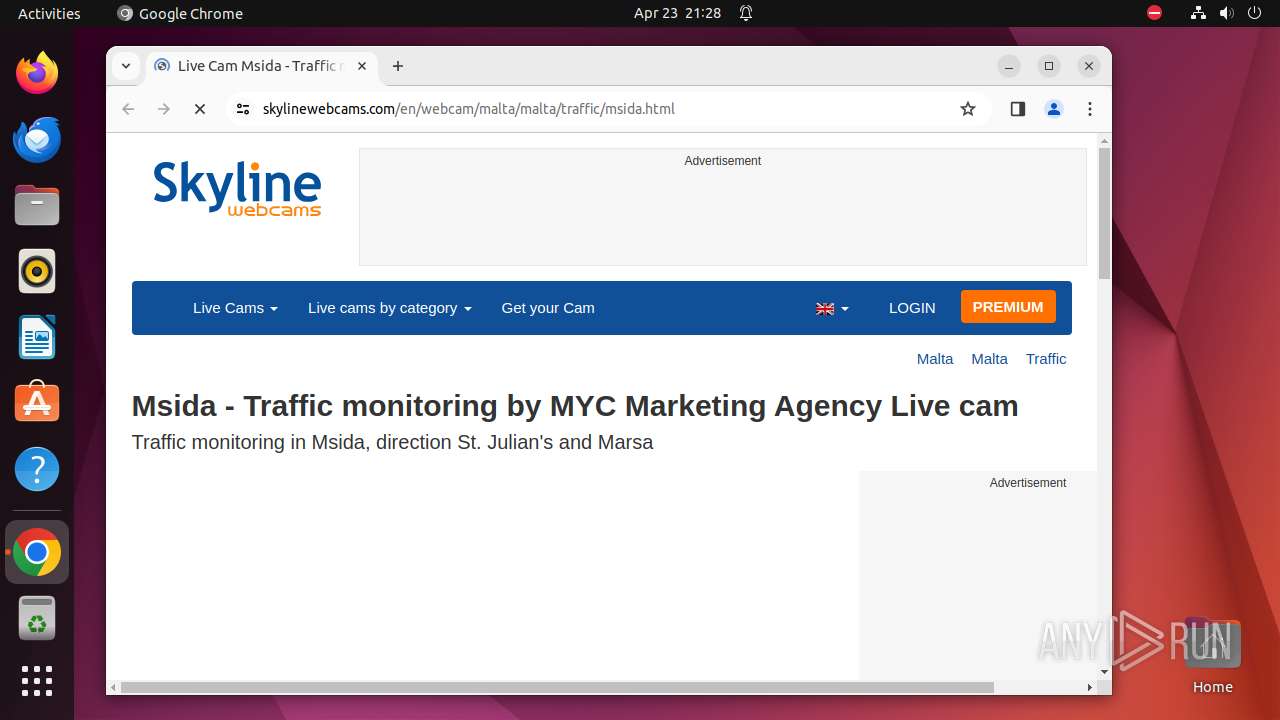
Task: Minimize the Chrome window
Action: [1009, 66]
